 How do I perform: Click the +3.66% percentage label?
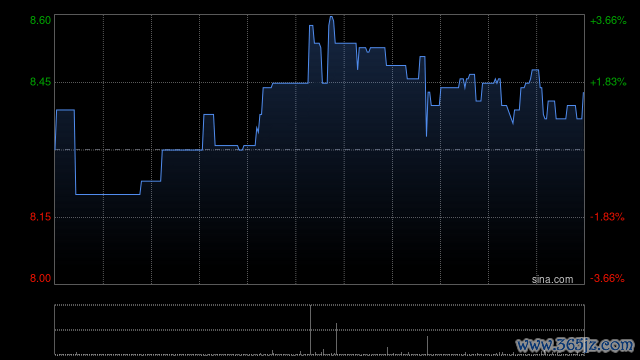pos(608,20)
